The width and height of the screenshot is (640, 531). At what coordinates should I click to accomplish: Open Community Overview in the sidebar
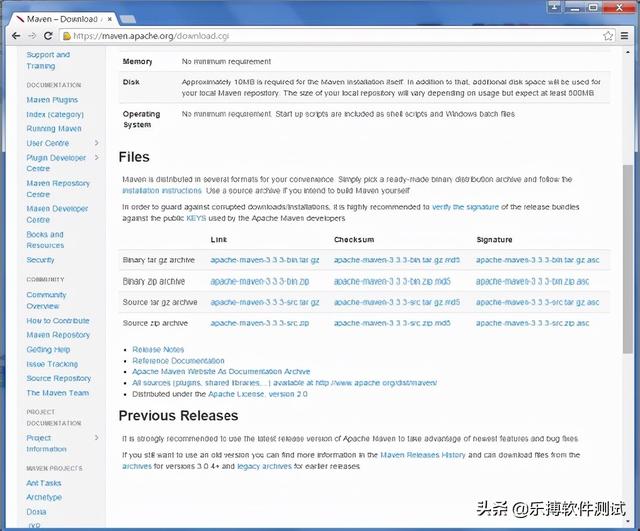click(x=46, y=300)
